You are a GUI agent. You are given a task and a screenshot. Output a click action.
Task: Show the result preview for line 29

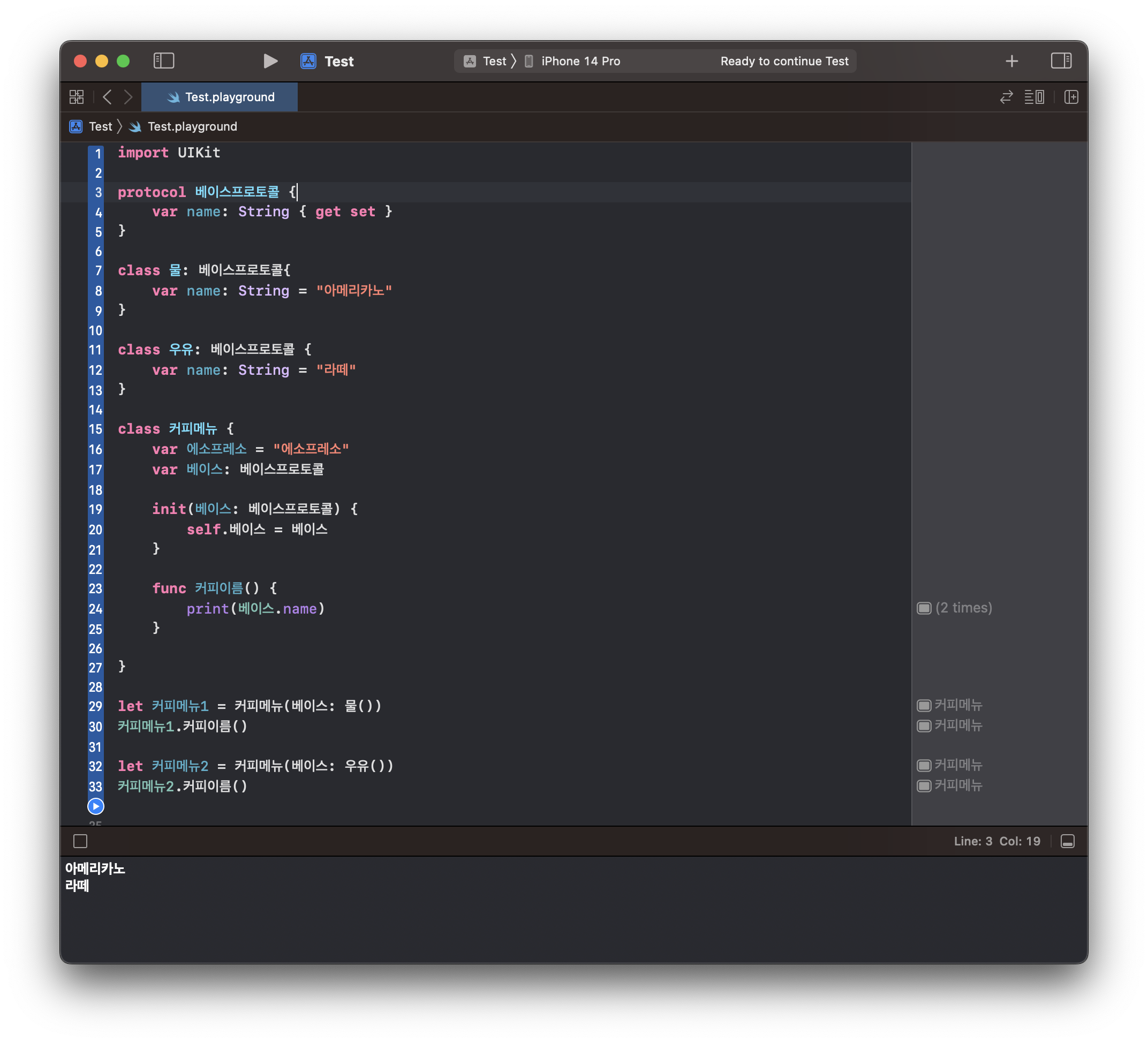click(x=924, y=705)
